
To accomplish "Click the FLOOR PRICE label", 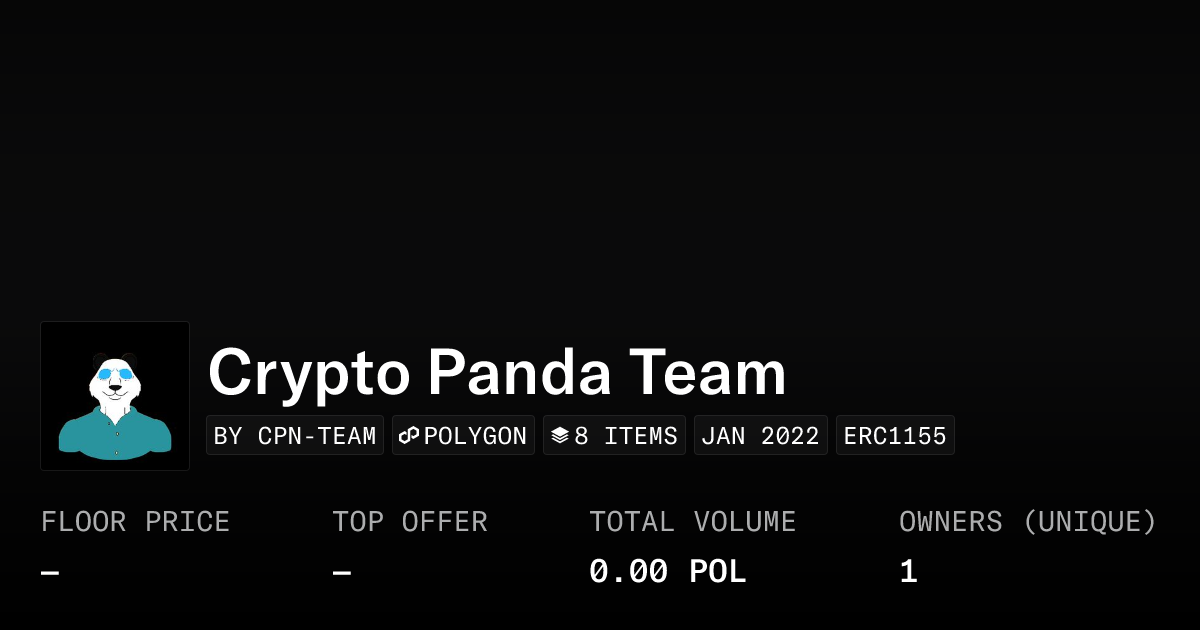I will pos(135,522).
